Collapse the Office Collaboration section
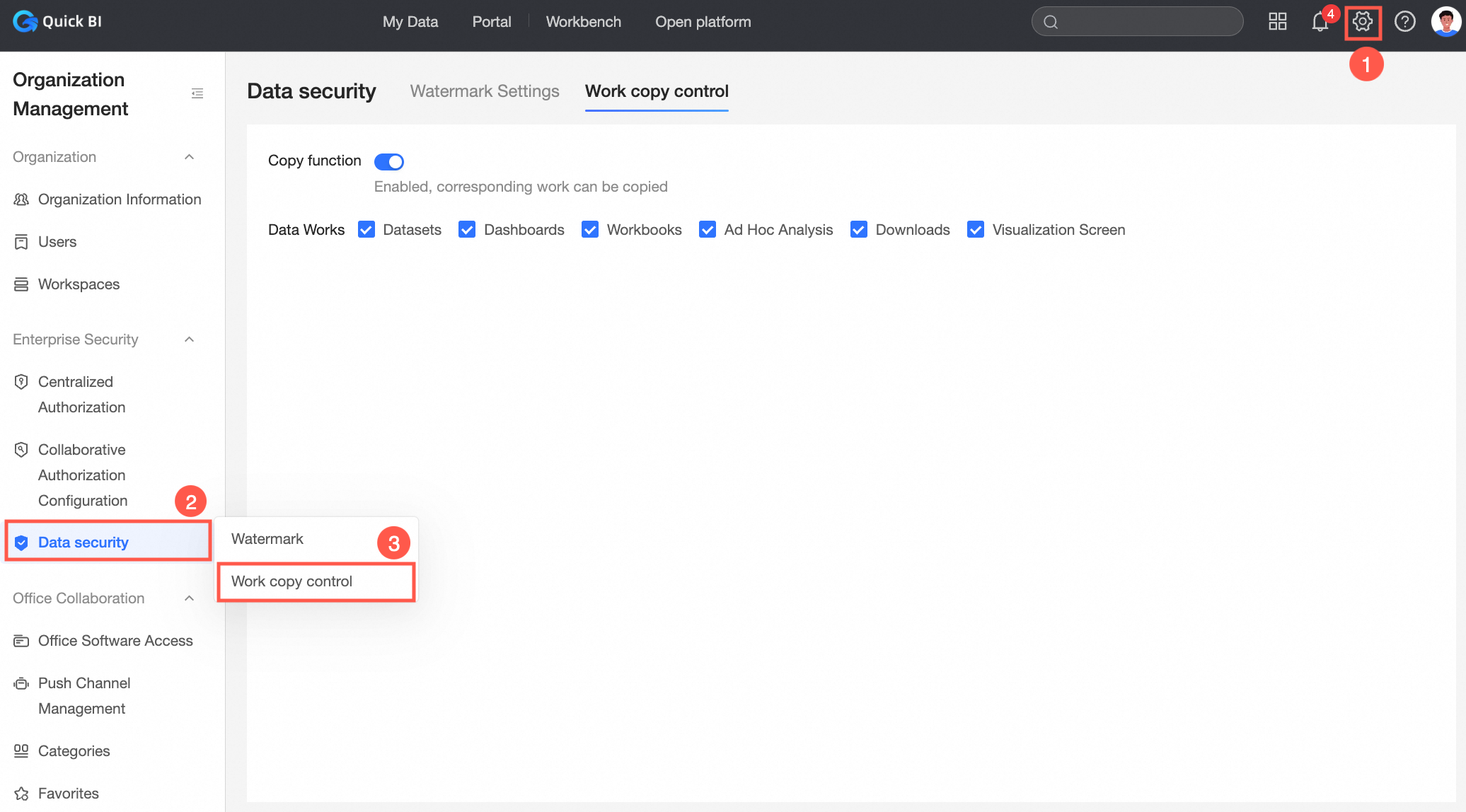The height and width of the screenshot is (812, 1466). [x=189, y=598]
